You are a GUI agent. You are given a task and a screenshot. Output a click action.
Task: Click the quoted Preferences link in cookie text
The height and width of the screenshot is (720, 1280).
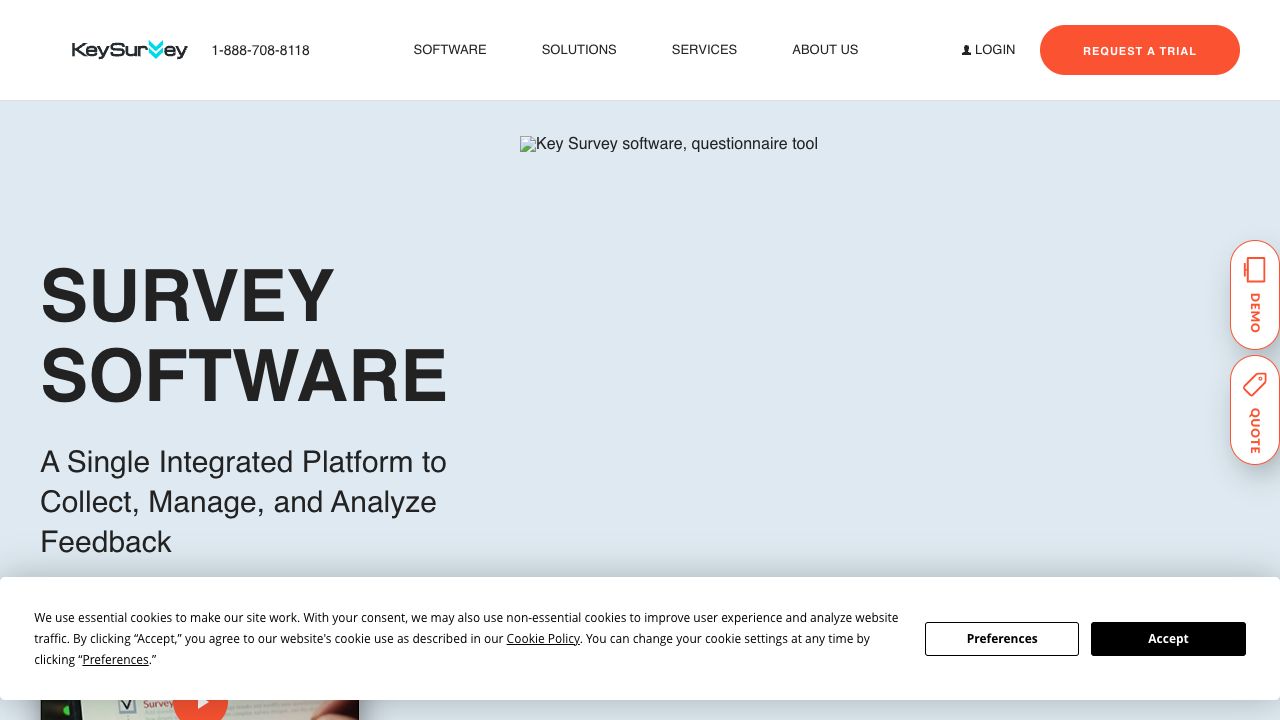(x=116, y=660)
